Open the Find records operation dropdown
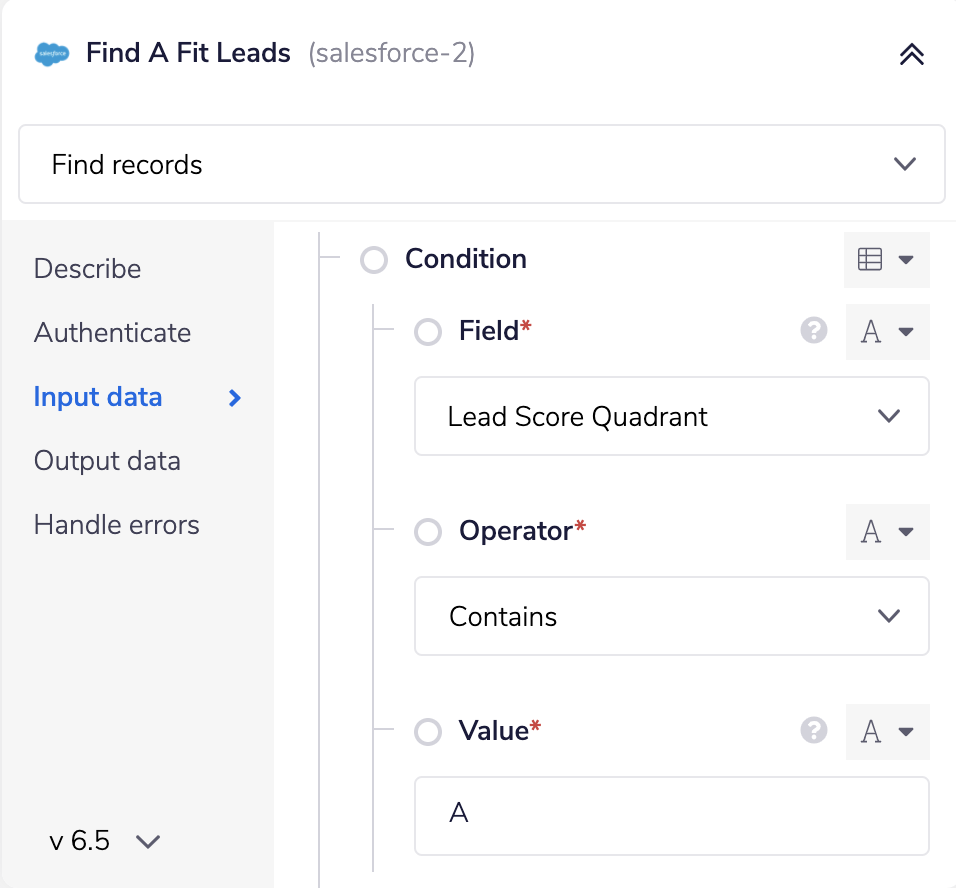 pos(482,164)
